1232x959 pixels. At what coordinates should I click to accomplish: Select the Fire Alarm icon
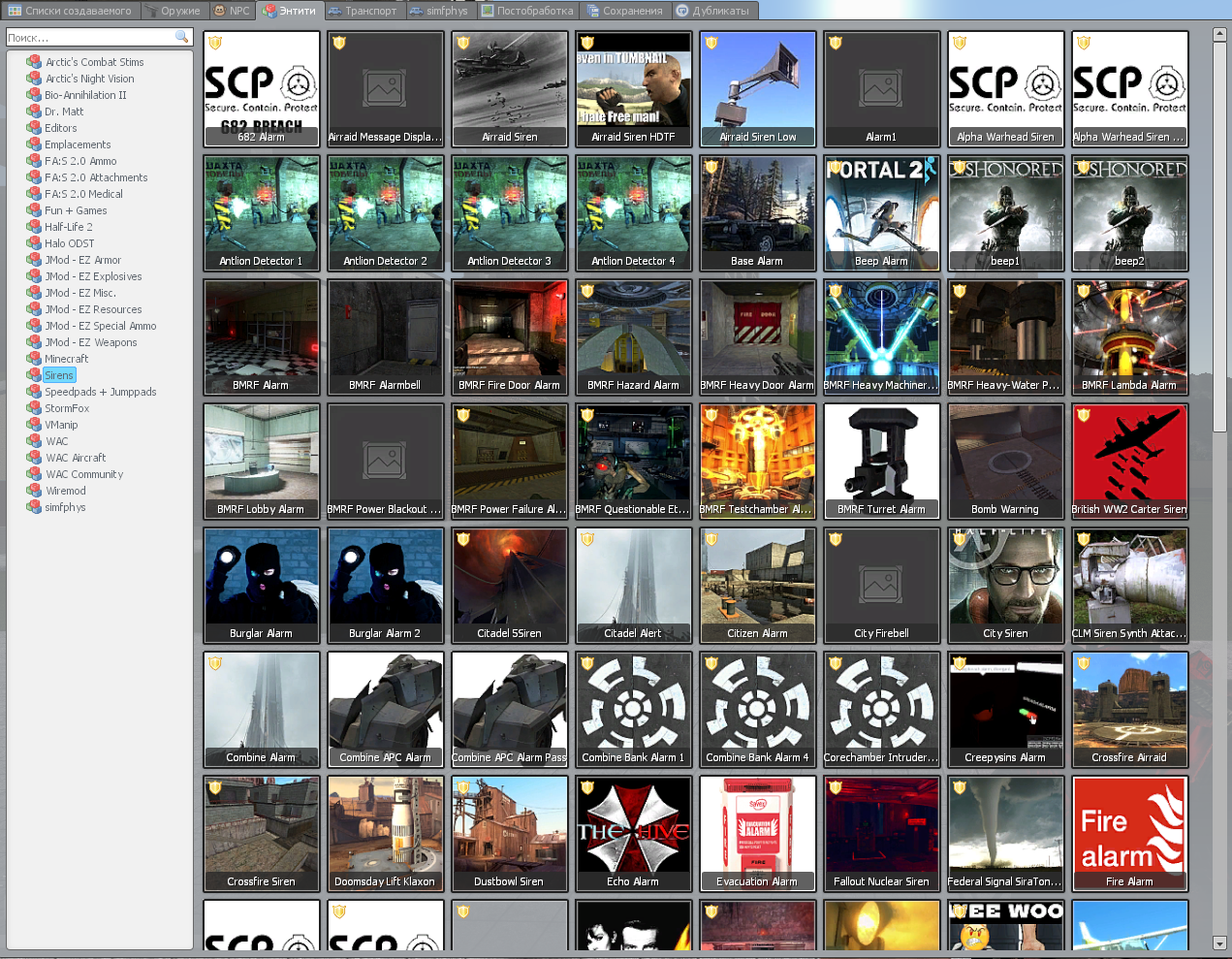[x=1130, y=834]
